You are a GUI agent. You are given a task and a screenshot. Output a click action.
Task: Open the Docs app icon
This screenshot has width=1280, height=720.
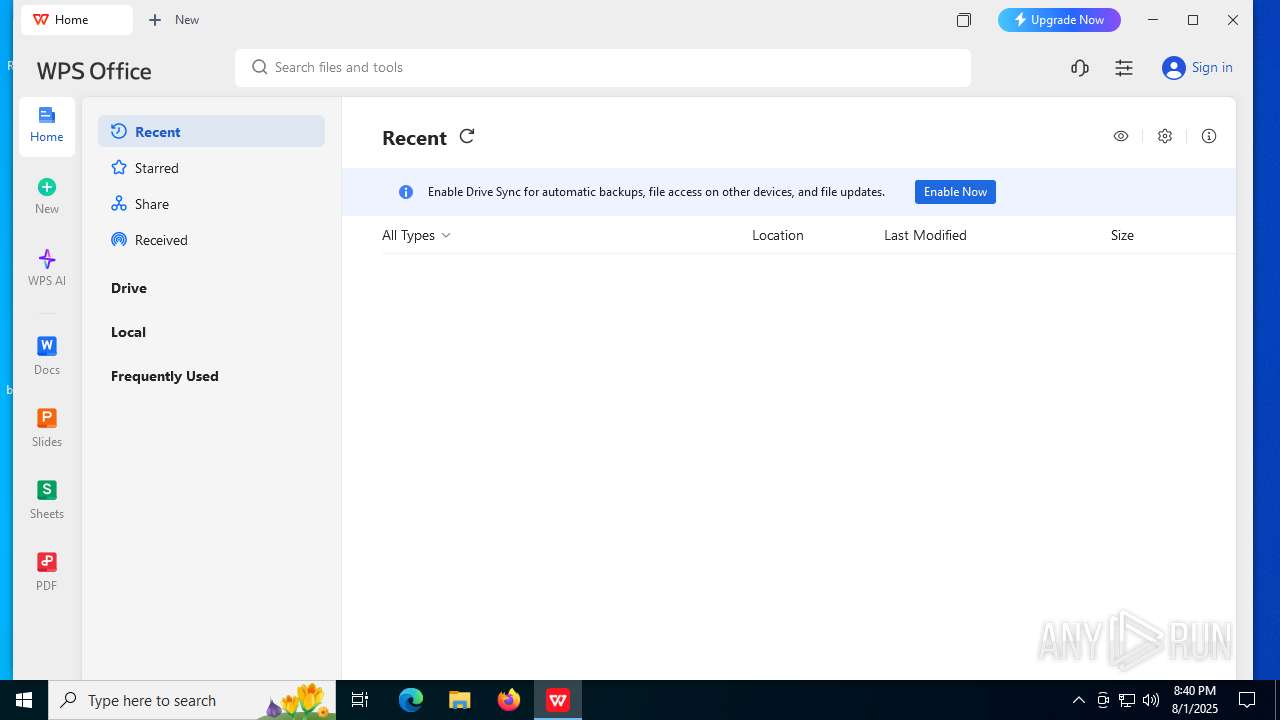(x=46, y=346)
